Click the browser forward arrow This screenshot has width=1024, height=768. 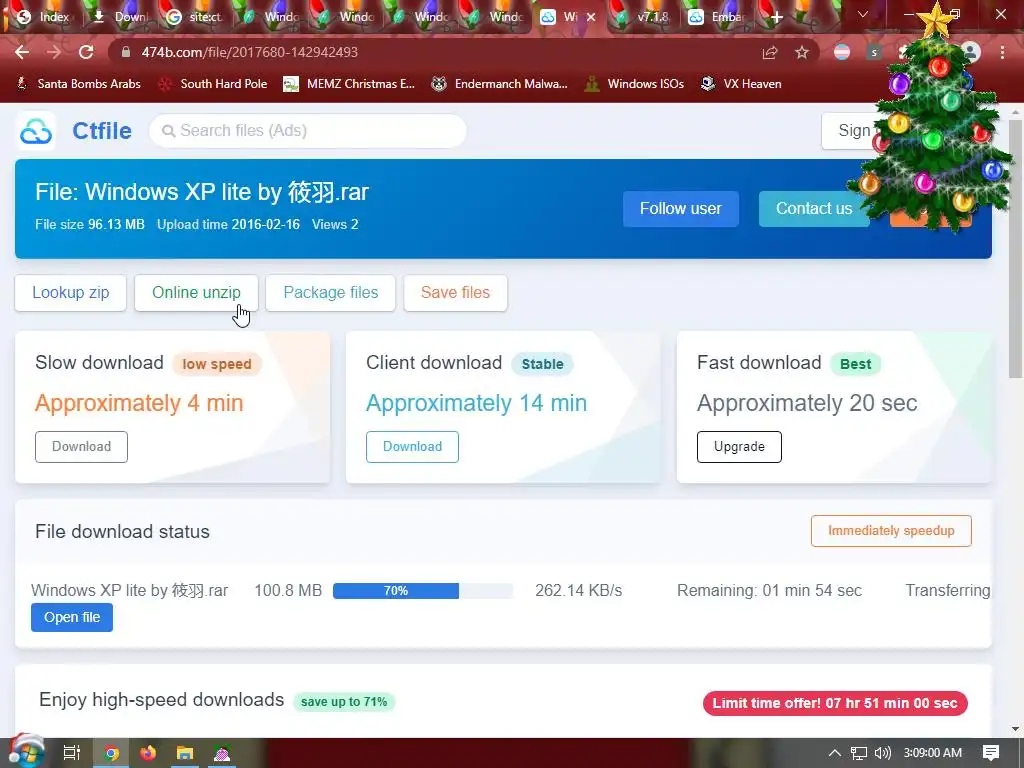[54, 52]
